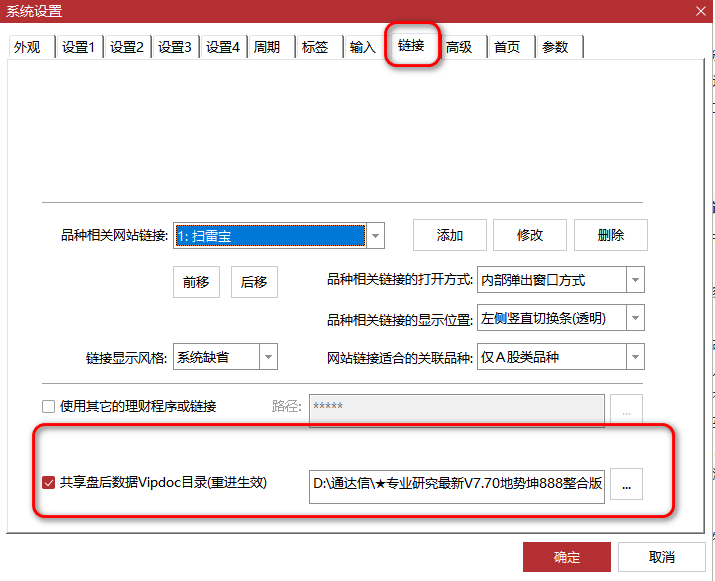
Task: Click the 前移 button
Action: [196, 282]
